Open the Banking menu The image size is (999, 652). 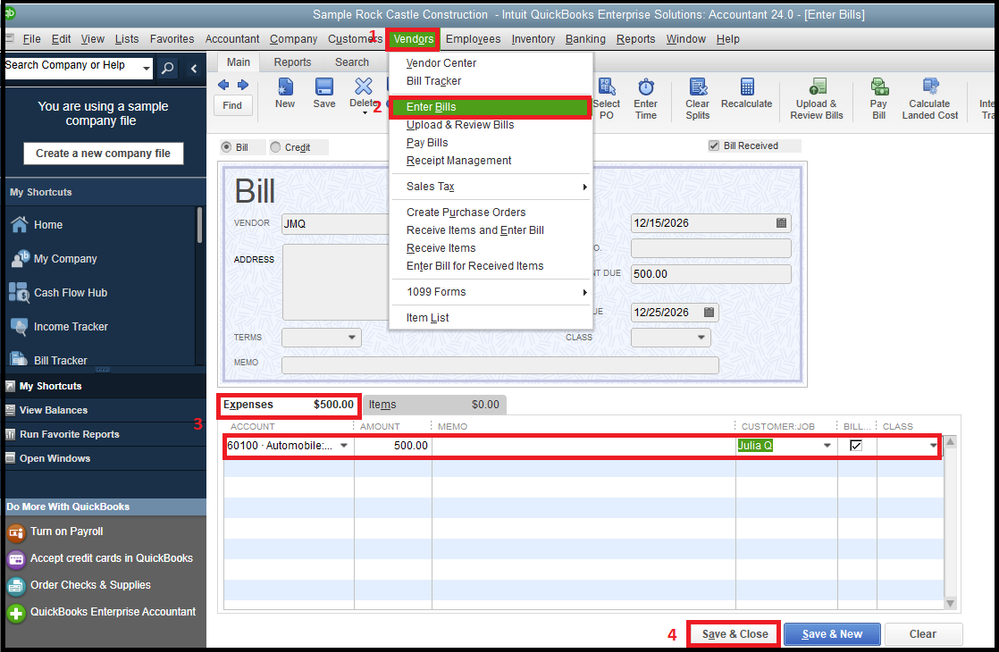click(585, 39)
